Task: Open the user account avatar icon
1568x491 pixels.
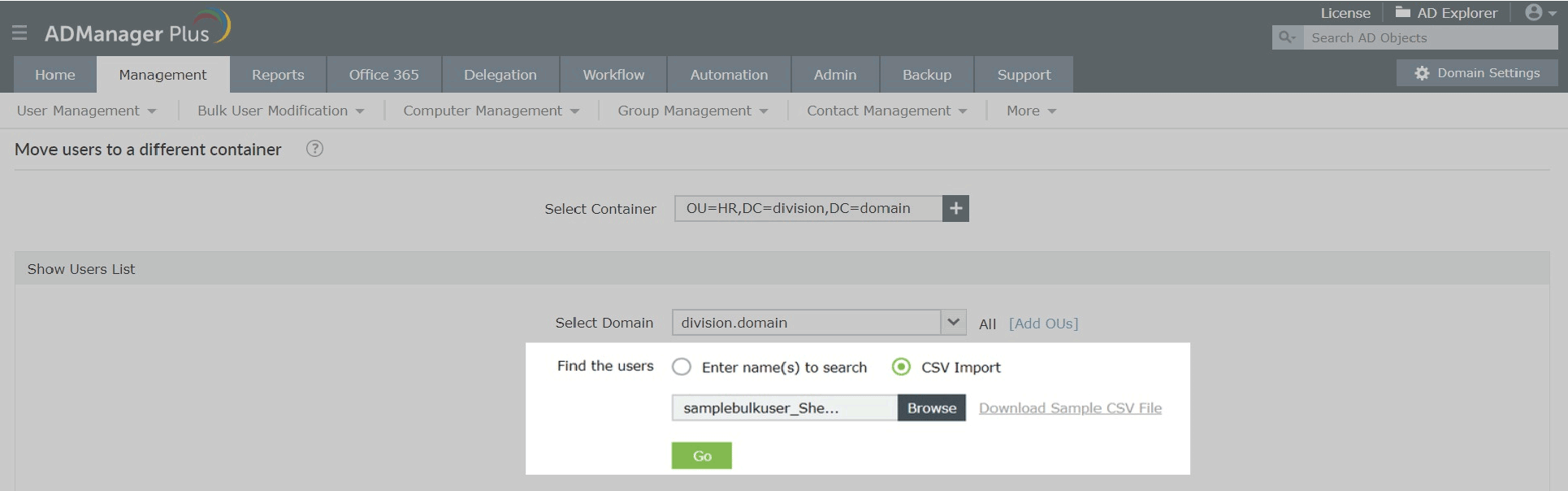Action: 1534,12
